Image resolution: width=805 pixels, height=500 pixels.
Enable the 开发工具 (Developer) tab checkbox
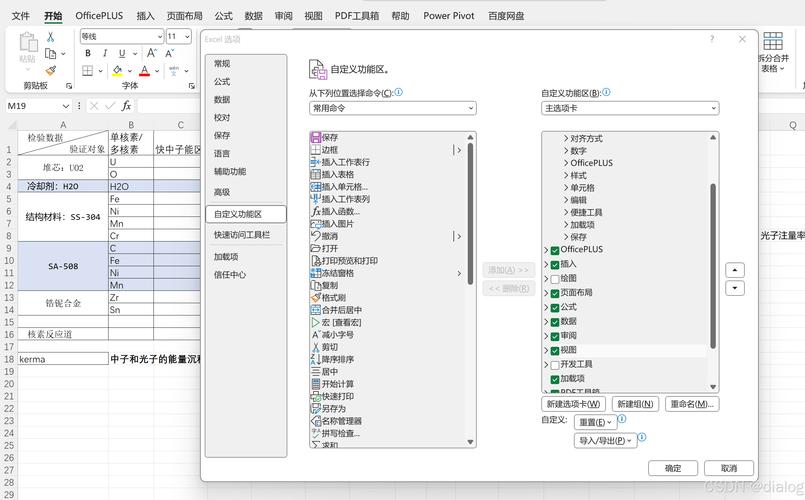[555, 365]
